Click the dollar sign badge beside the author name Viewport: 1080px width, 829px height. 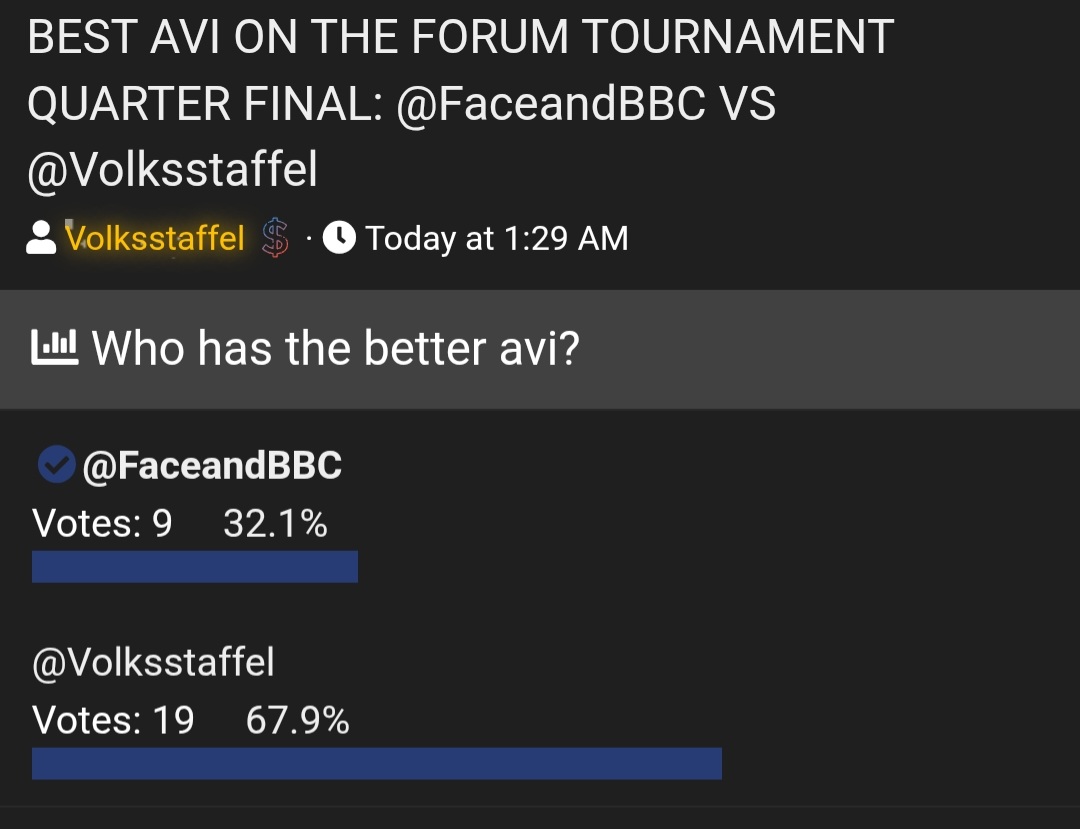(x=275, y=239)
